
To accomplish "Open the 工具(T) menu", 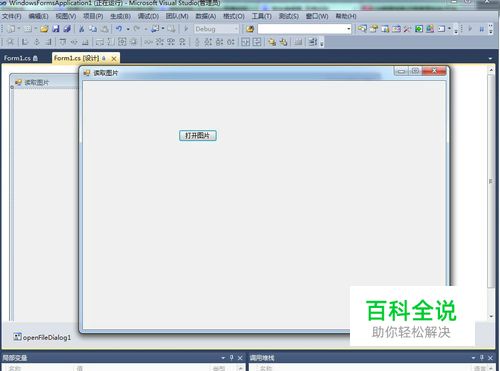I will (262, 16).
